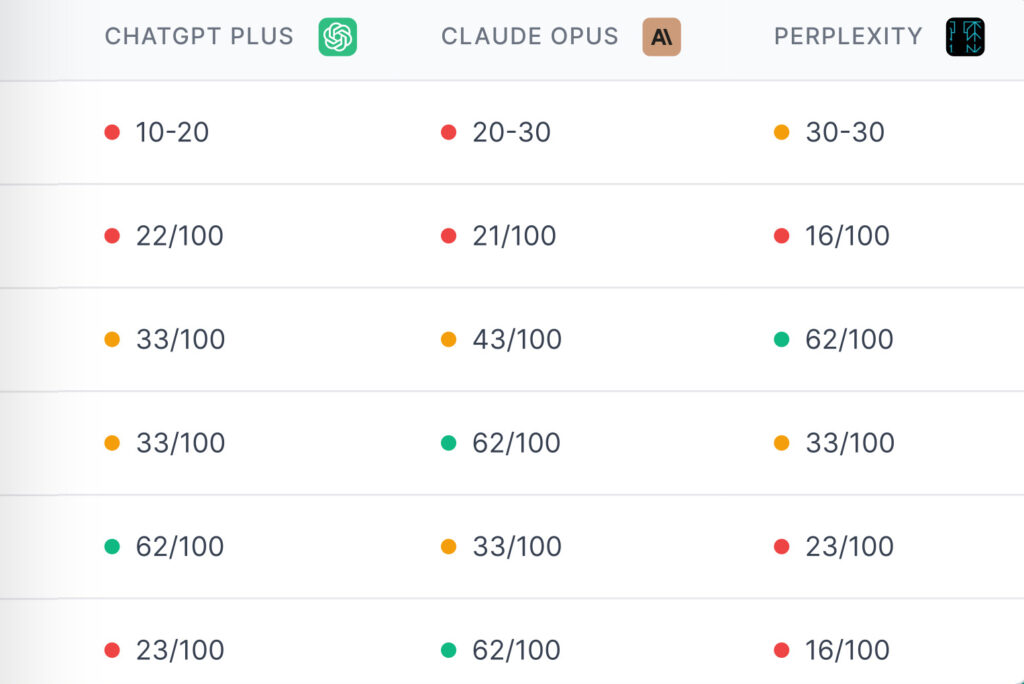
Task: Click the 22/100 score under ChatGPT Plus
Action: point(180,236)
